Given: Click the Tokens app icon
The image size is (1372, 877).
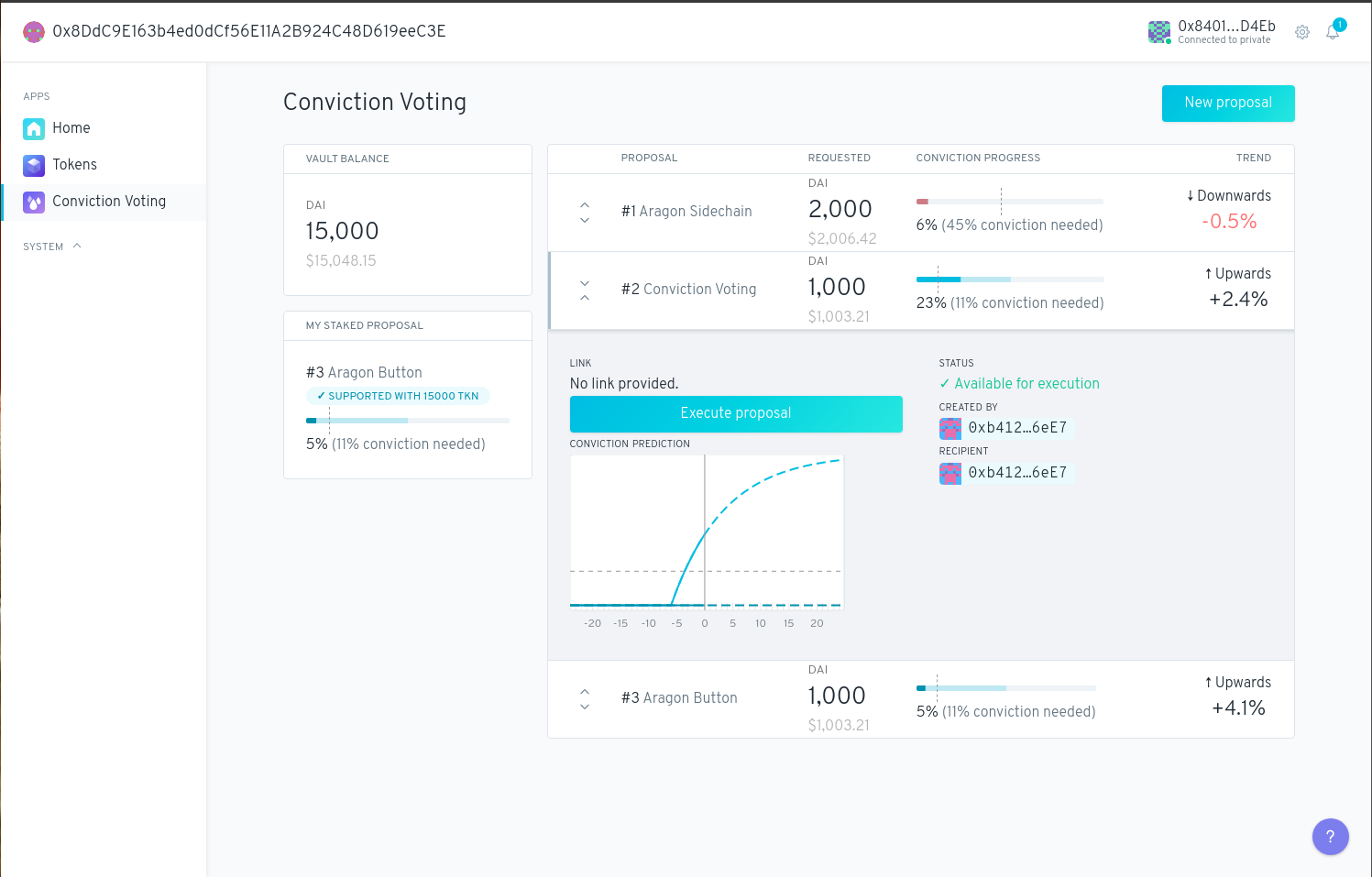Looking at the screenshot, I should point(34,165).
